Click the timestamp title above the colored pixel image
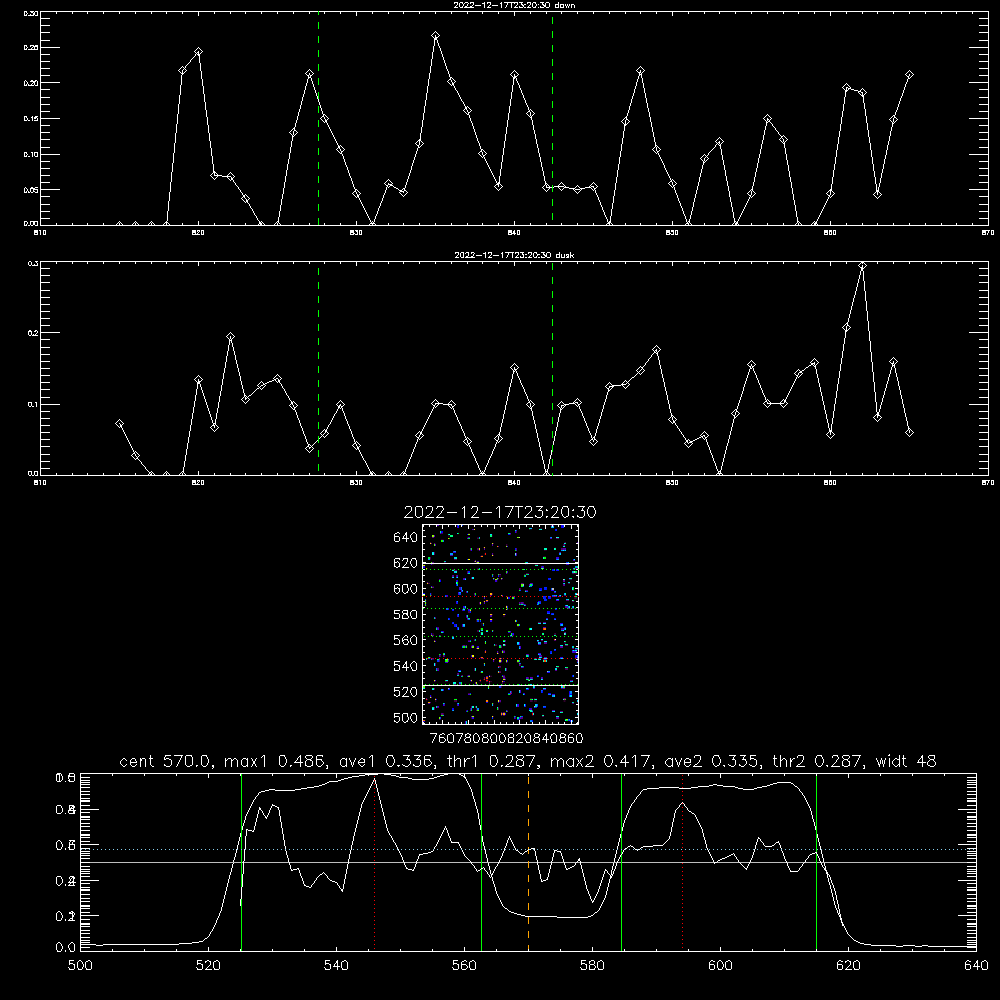The image size is (1000, 1000). [500, 512]
